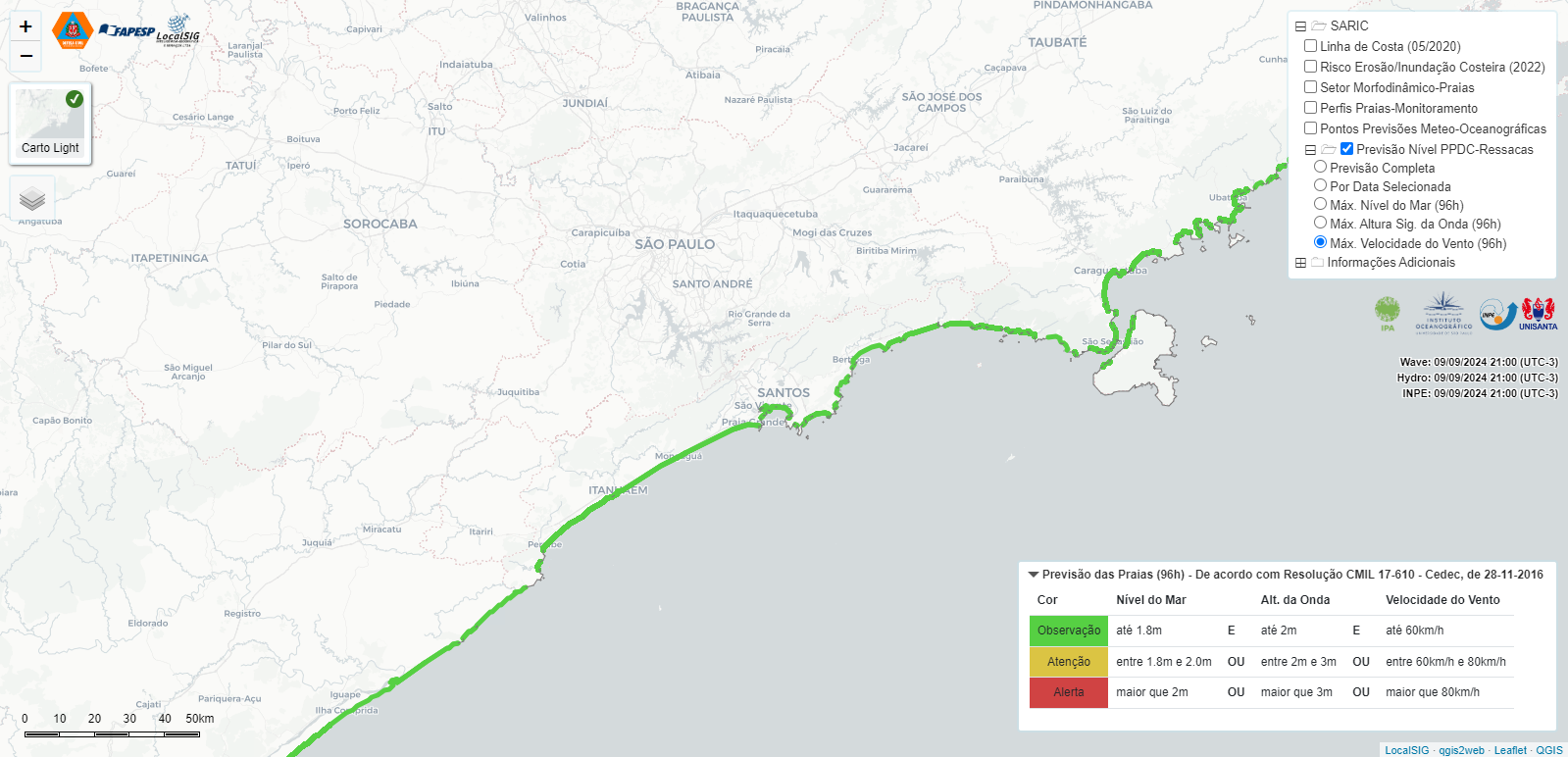Collapse the Previsão das Praias legend triangle
The height and width of the screenshot is (757, 1568).
(1033, 575)
